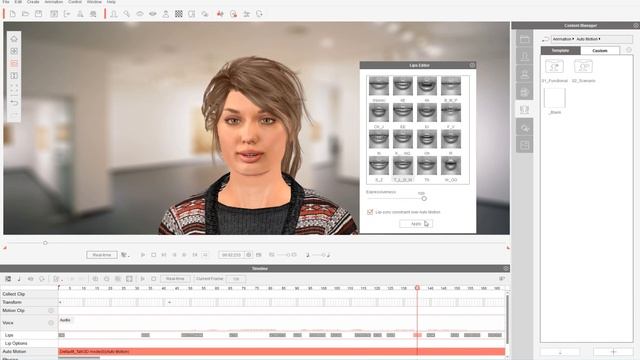
Task: Open the Window menu
Action: 94,2
